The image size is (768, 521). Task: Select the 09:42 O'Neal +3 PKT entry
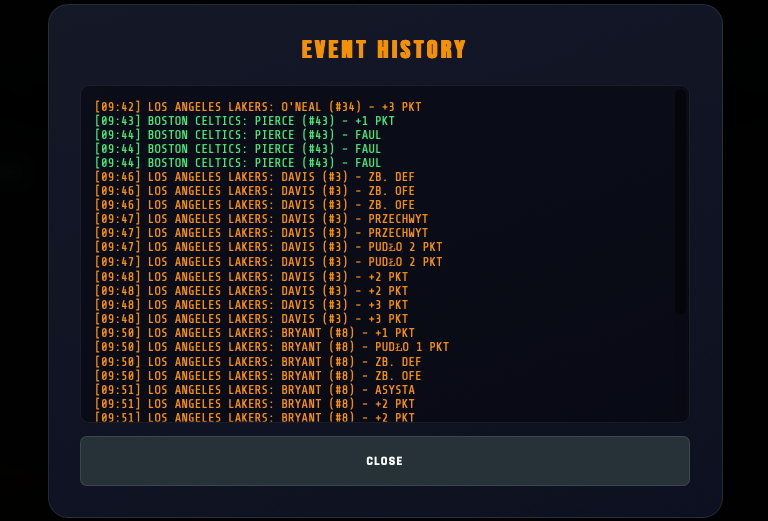pos(258,107)
